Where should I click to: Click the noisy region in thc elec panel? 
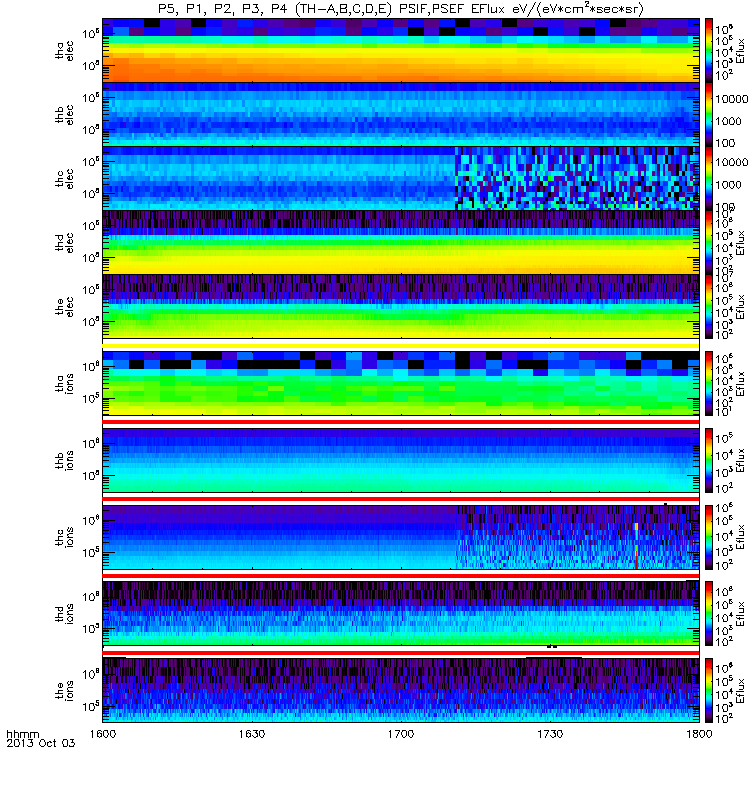click(577, 178)
